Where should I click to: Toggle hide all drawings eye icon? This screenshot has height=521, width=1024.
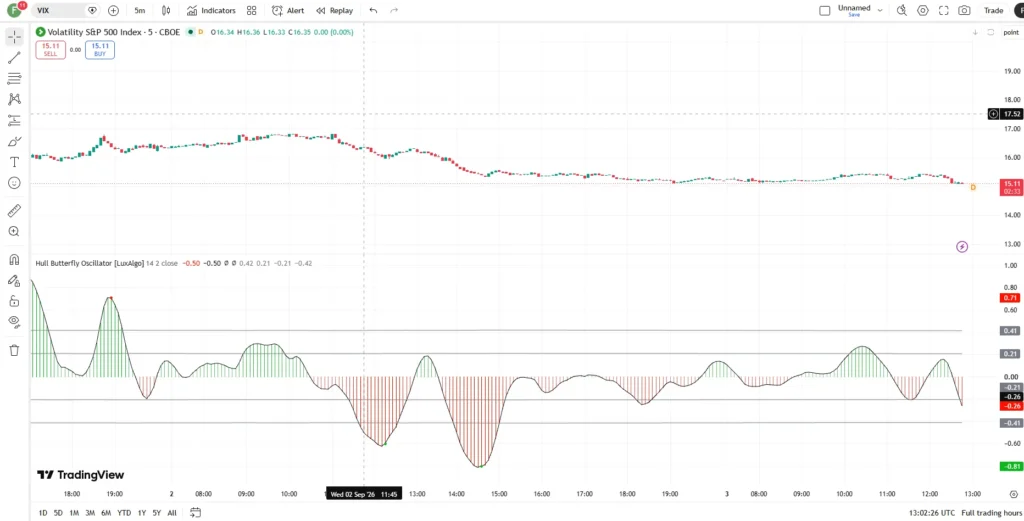coord(14,321)
